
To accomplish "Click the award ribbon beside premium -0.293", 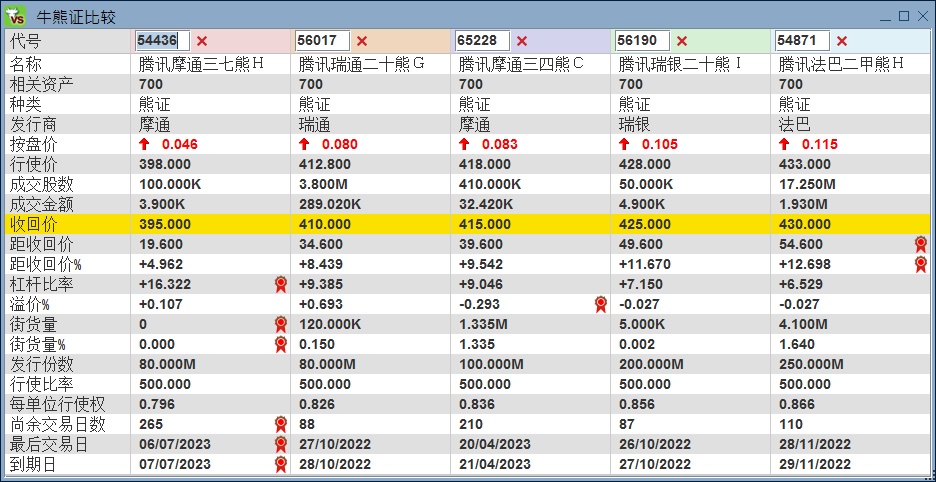I will tap(601, 304).
